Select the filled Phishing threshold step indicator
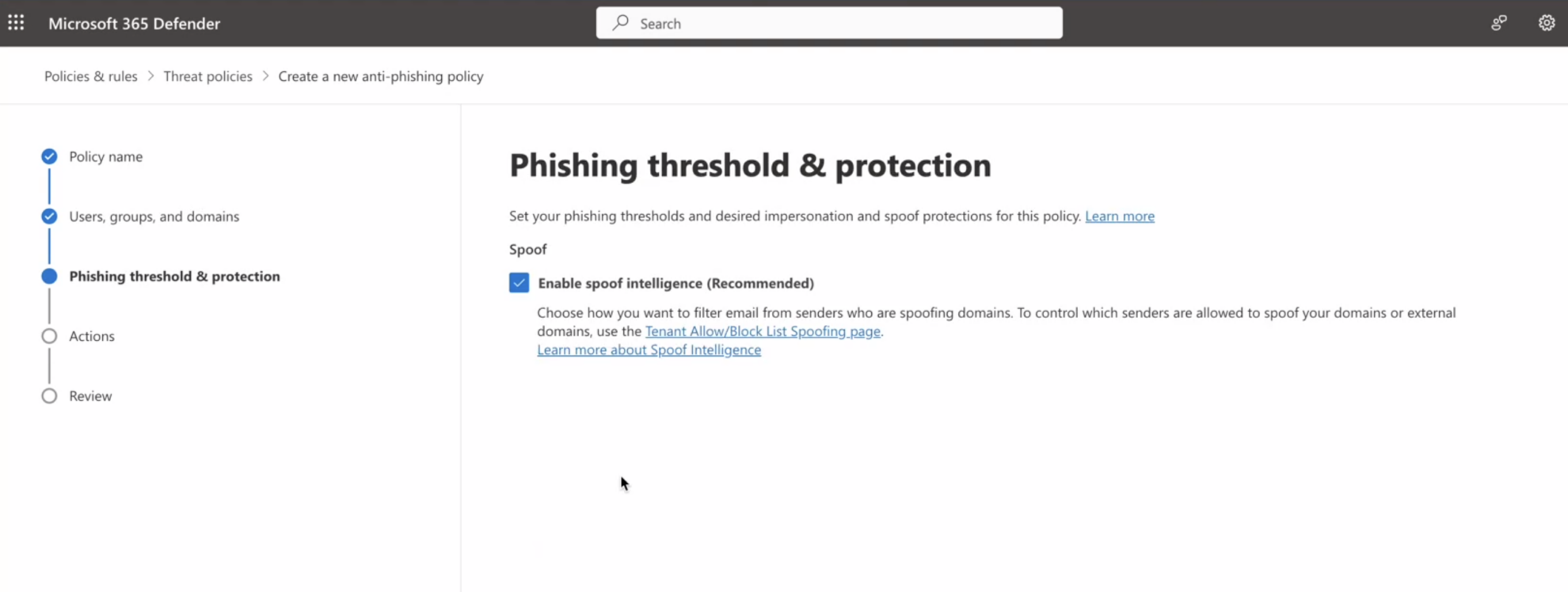Viewport: 1568px width, 592px height. coord(49,276)
